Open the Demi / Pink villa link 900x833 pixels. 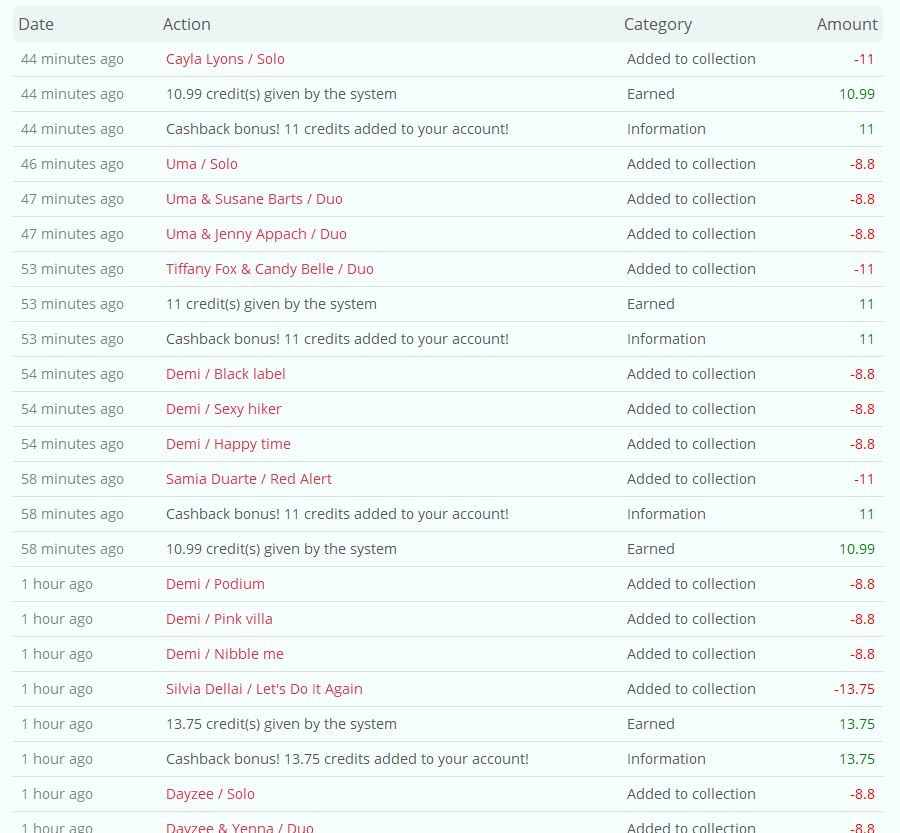point(219,619)
